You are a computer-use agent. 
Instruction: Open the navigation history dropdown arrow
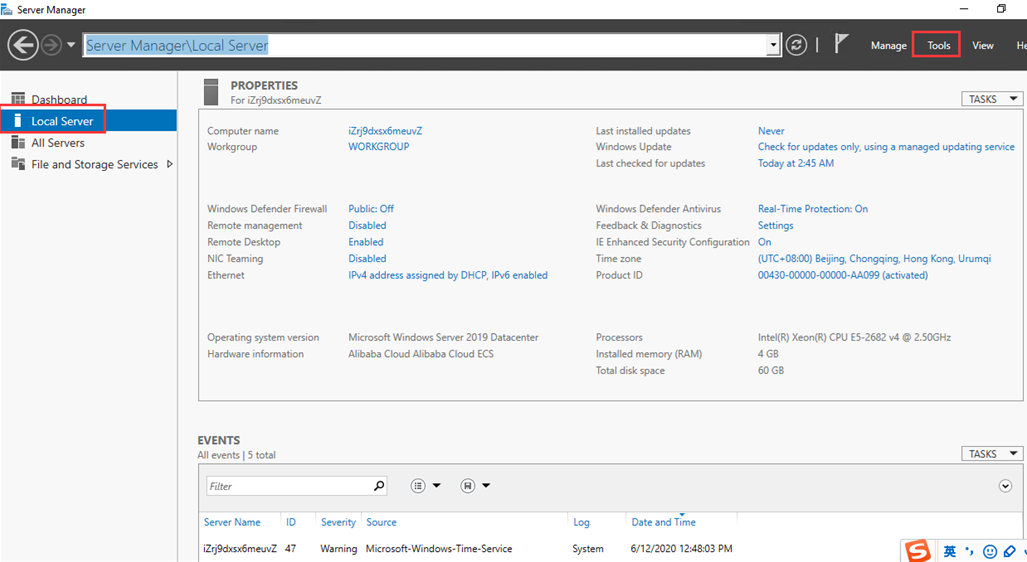[71, 45]
